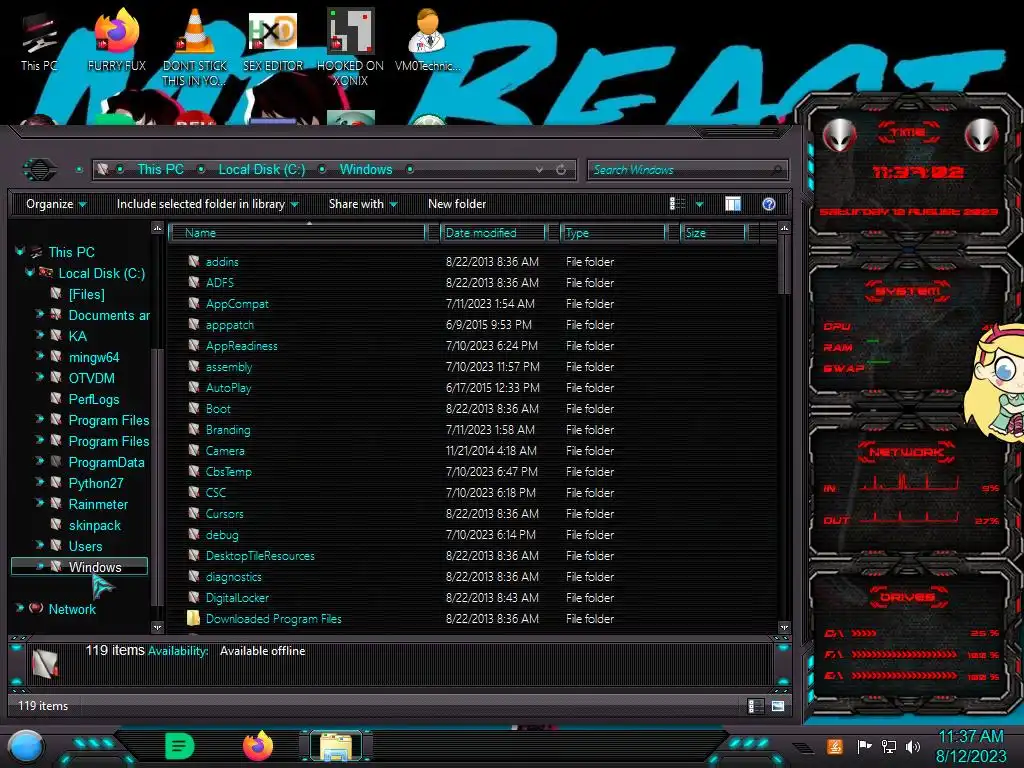Click the Downloaded Program Files folder icon
Image resolution: width=1024 pixels, height=768 pixels.
(x=193, y=618)
